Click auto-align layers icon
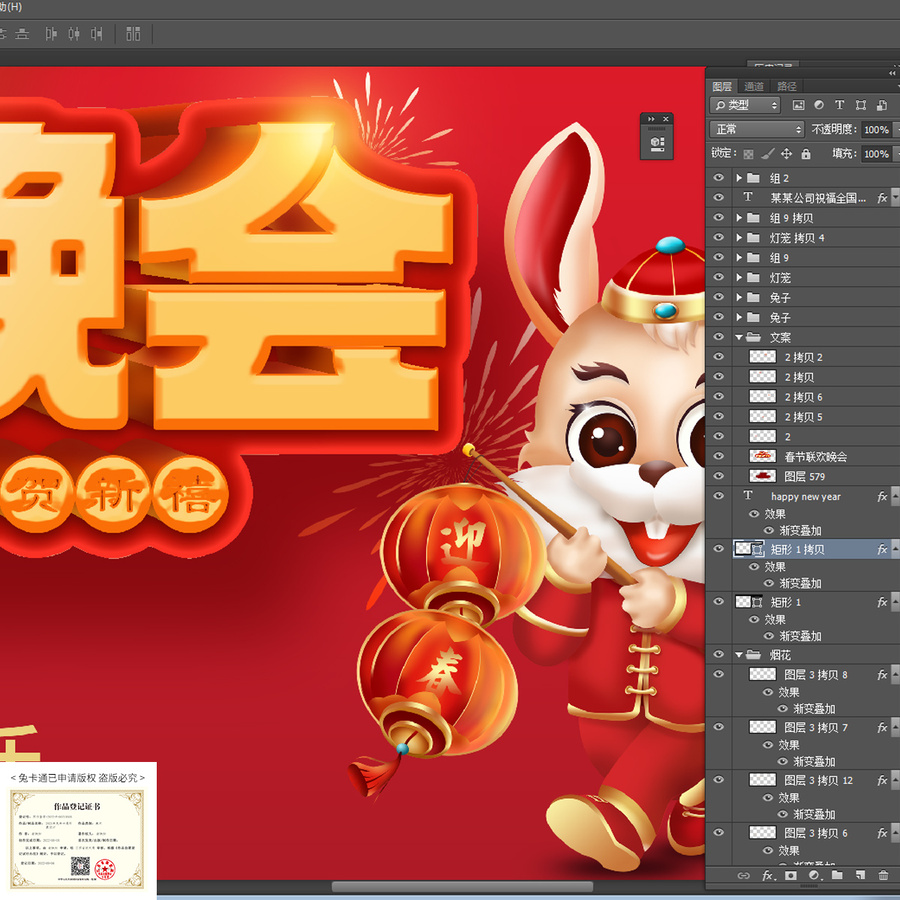Screen dimensions: 900x900 point(133,34)
